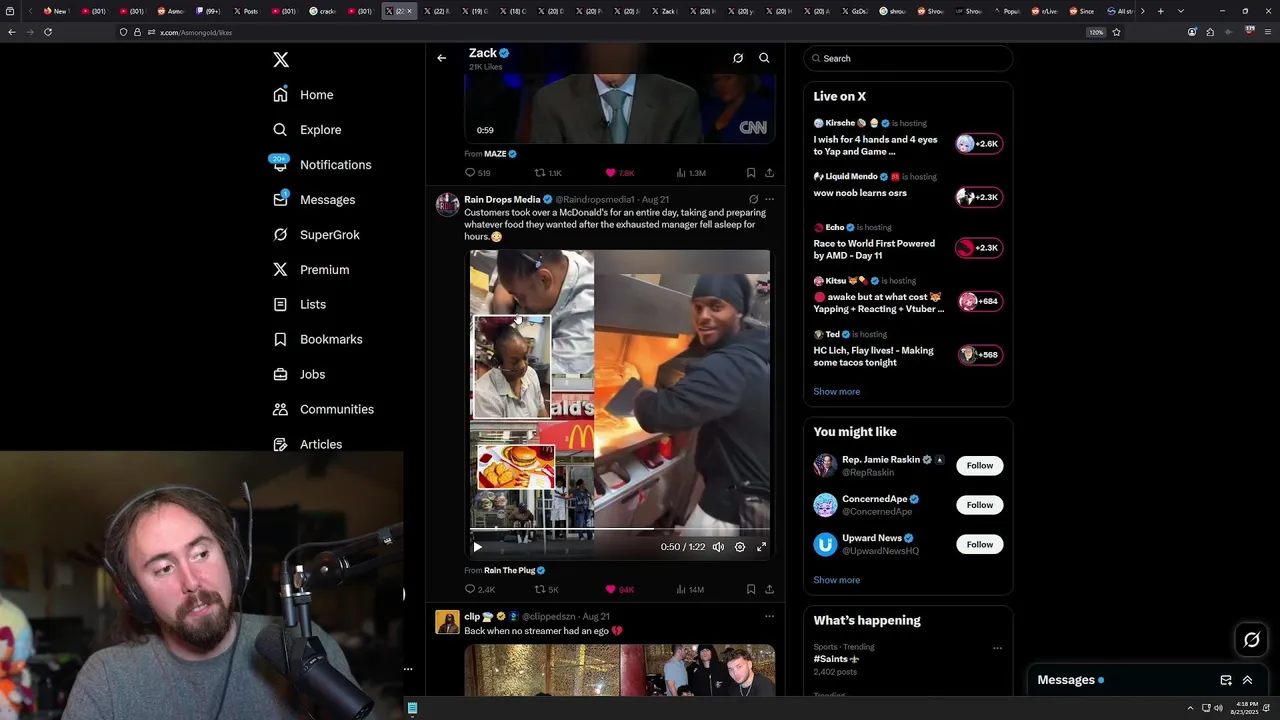Open the Premium page

[x=310, y=270]
